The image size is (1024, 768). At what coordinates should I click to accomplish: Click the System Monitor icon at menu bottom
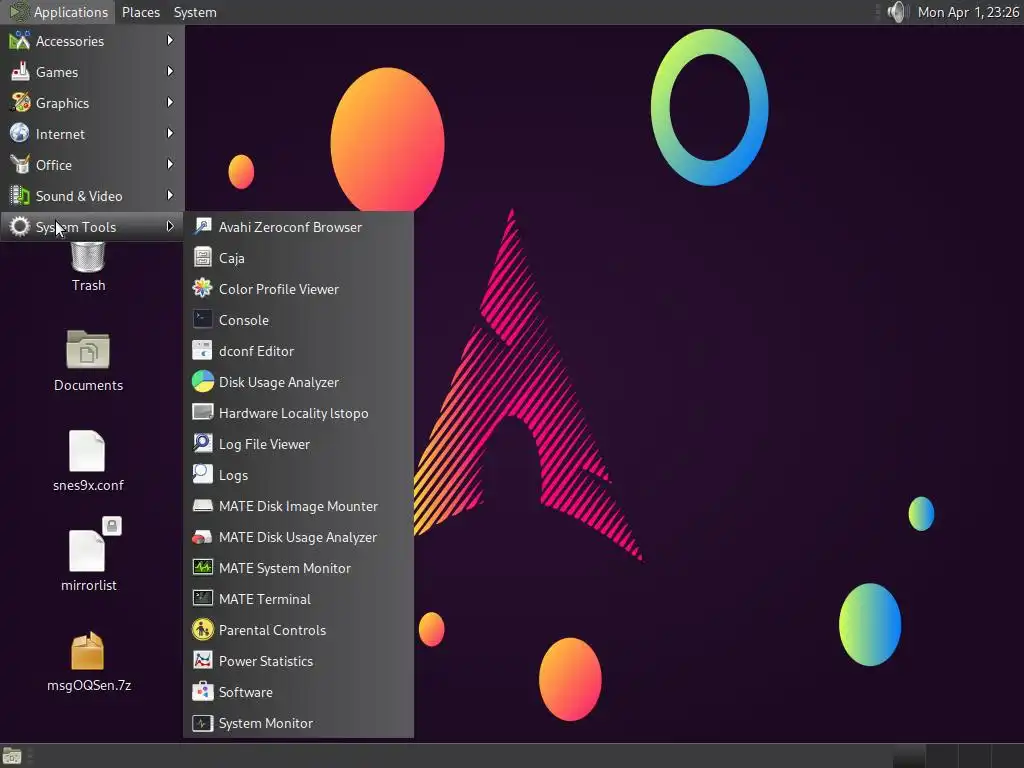pos(202,723)
